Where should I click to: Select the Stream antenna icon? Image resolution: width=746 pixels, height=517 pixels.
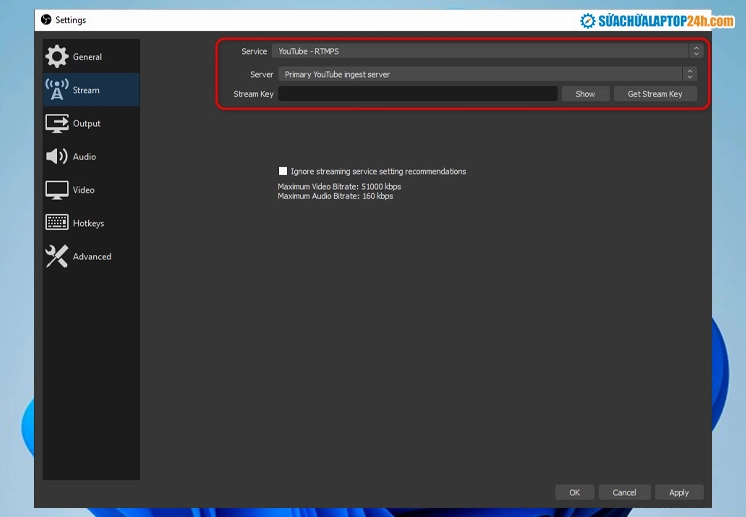pos(57,89)
